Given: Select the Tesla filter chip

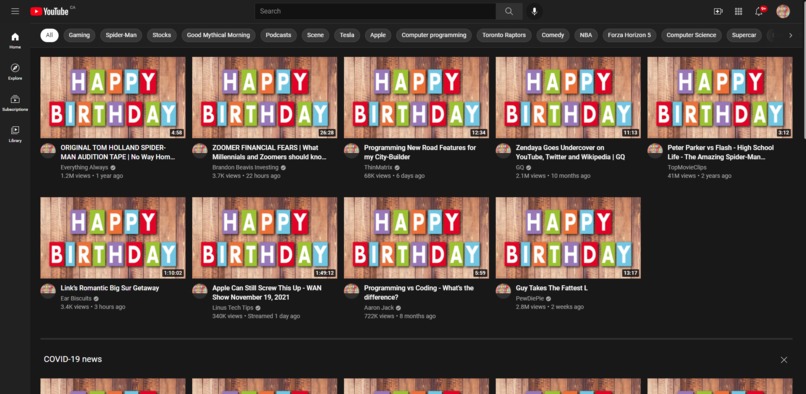Looking at the screenshot, I should pos(347,35).
